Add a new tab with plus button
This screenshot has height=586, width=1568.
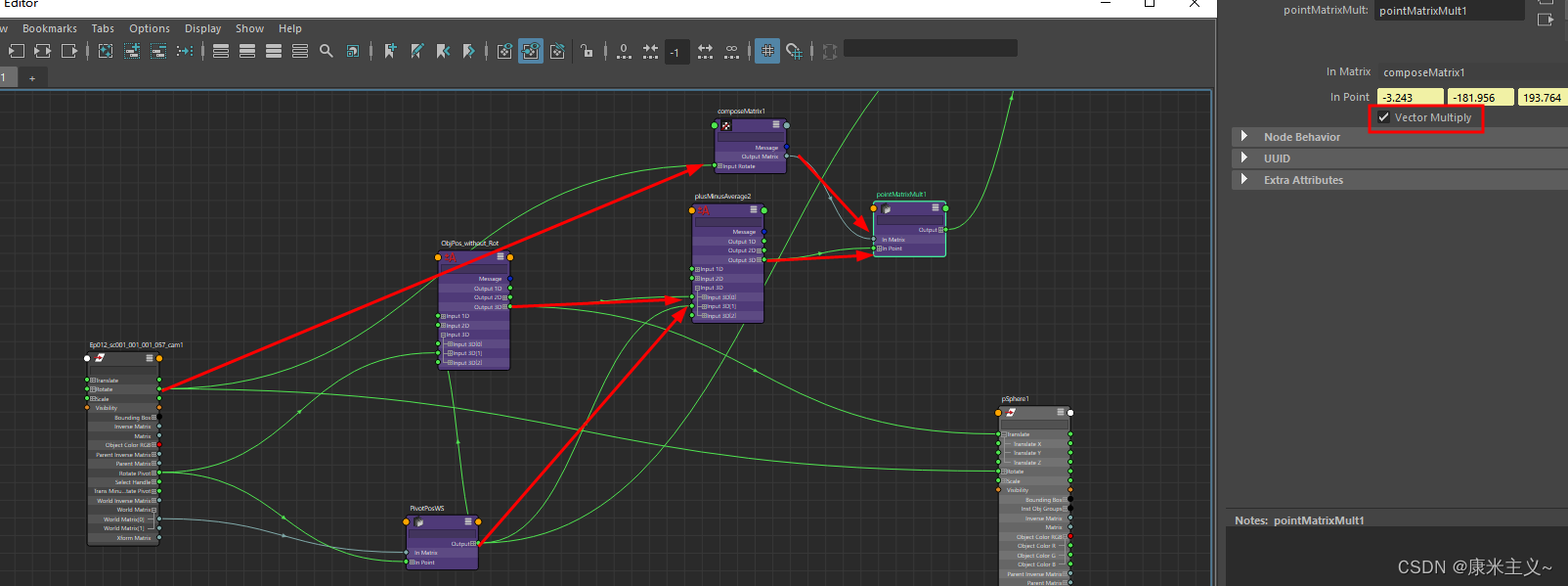click(x=32, y=78)
